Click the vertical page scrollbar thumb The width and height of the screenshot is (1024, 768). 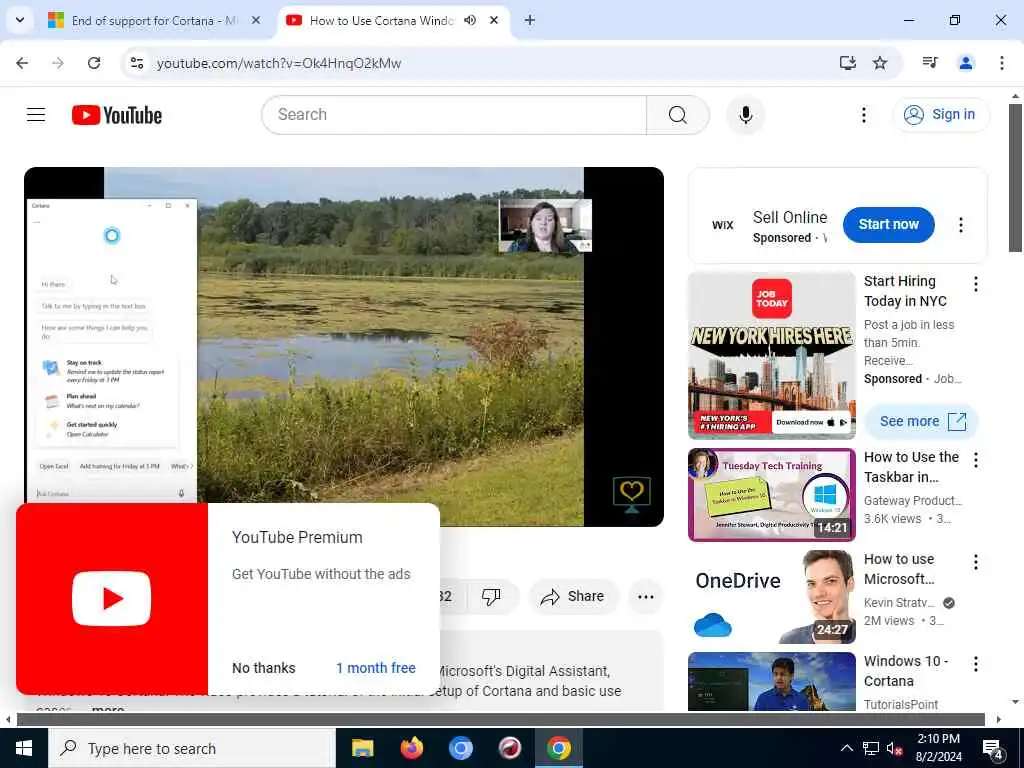point(1014,178)
